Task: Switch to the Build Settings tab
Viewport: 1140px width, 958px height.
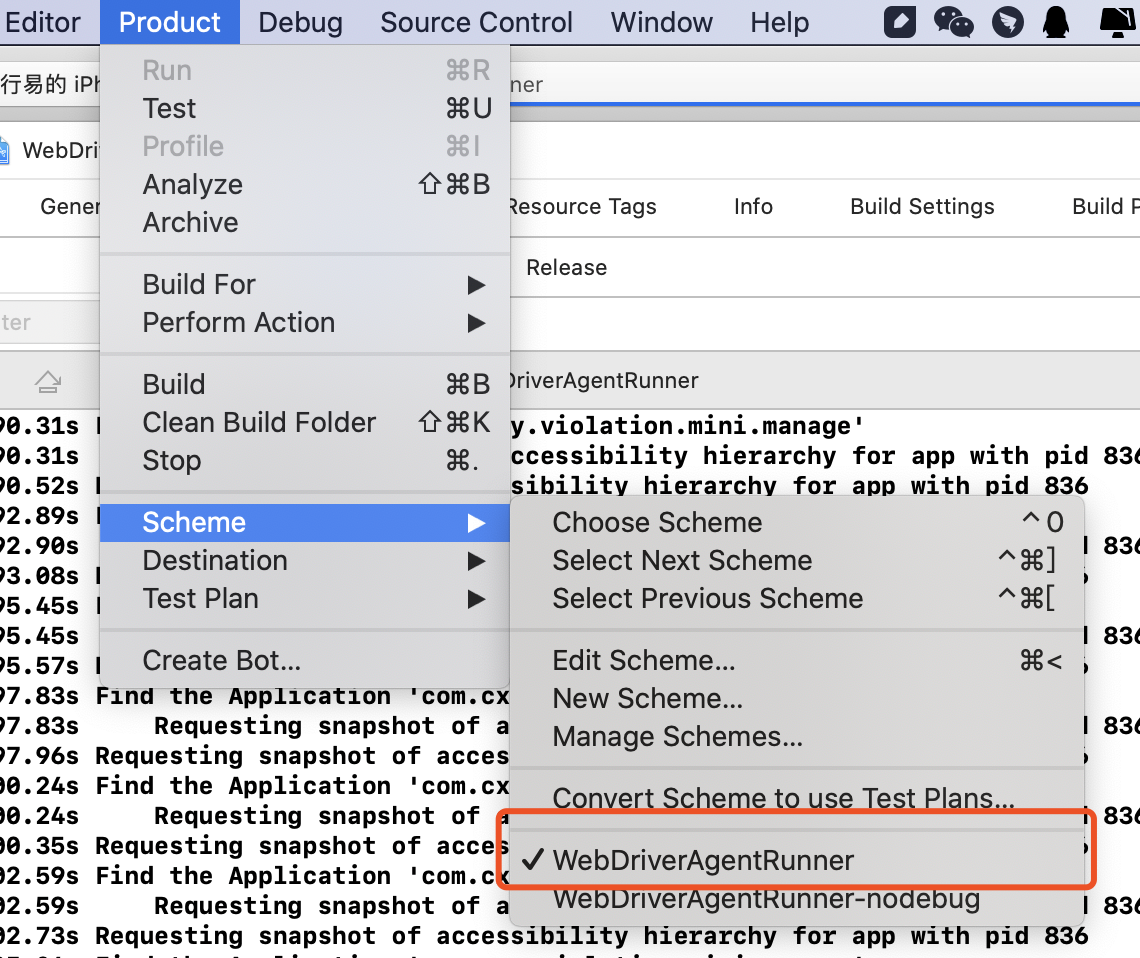Action: coord(922,206)
